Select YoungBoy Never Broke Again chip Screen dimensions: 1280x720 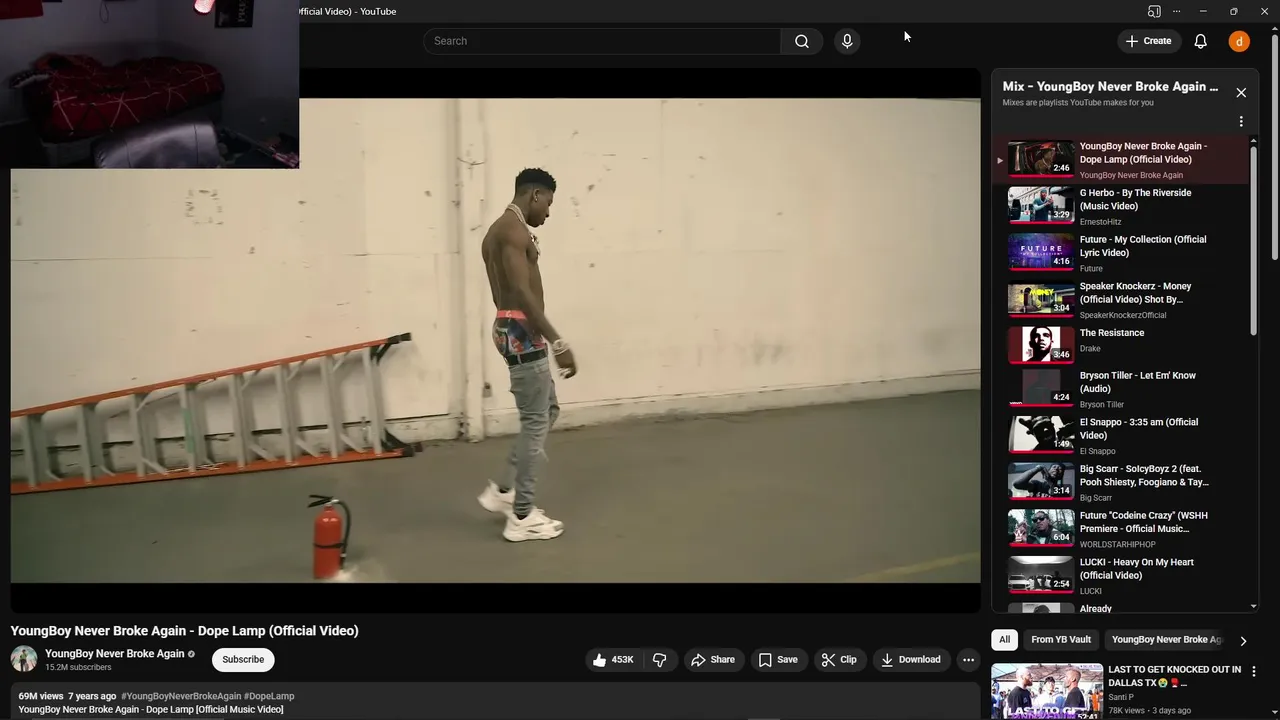point(1166,640)
